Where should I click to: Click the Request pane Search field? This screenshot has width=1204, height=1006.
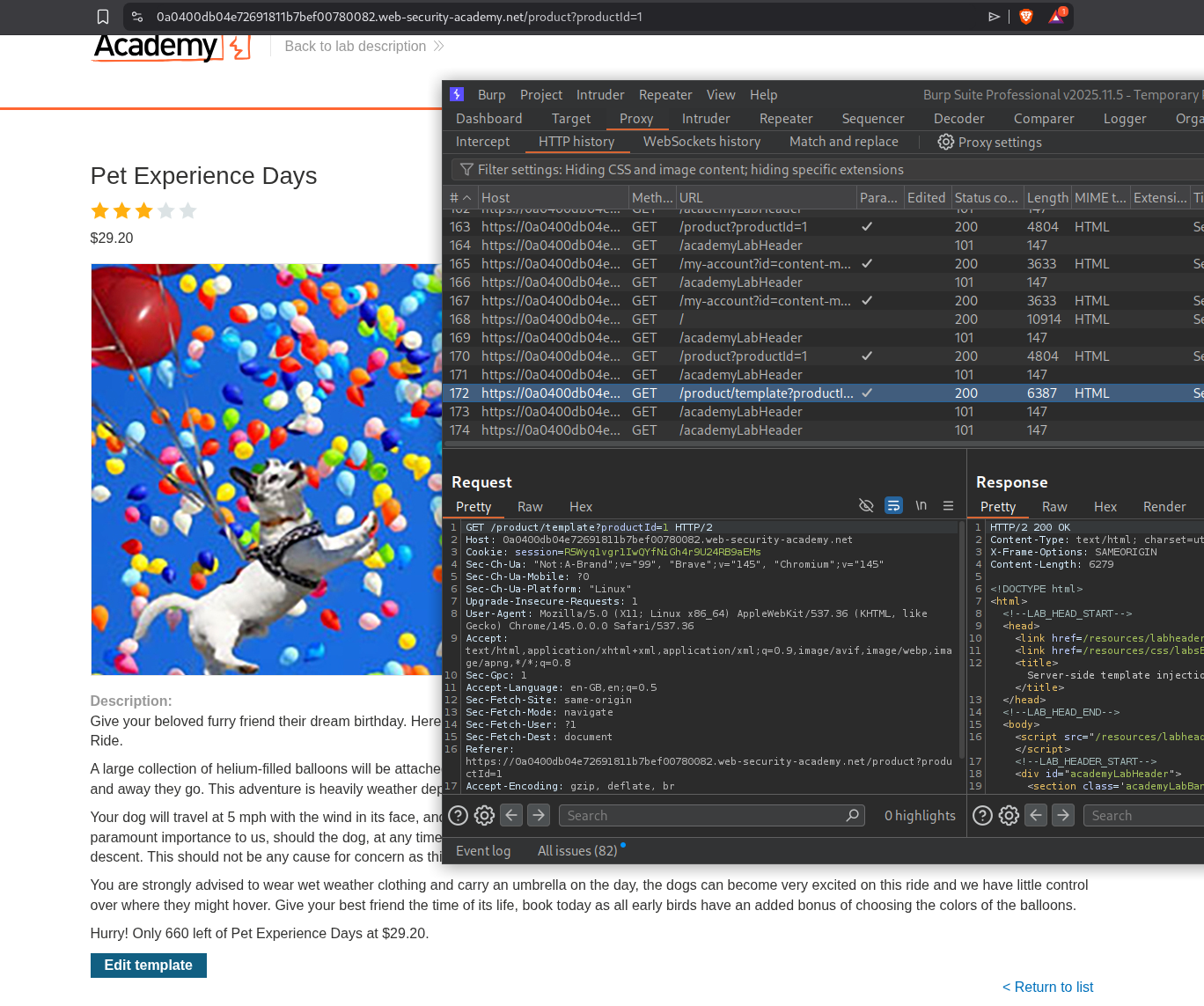(704, 815)
